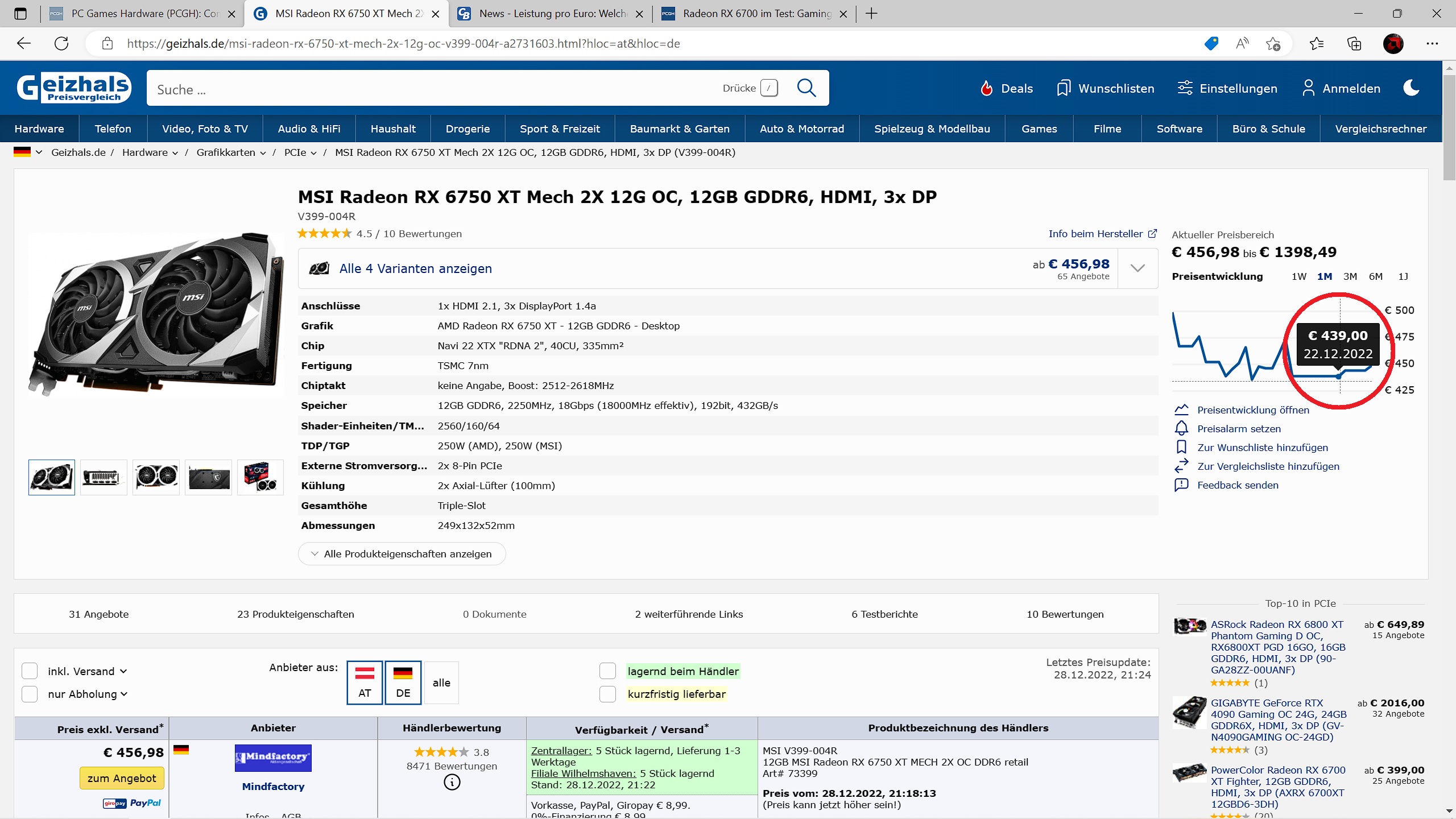1456x819 pixels.
Task: Check lagernd beim Händler filter
Action: tap(607, 671)
